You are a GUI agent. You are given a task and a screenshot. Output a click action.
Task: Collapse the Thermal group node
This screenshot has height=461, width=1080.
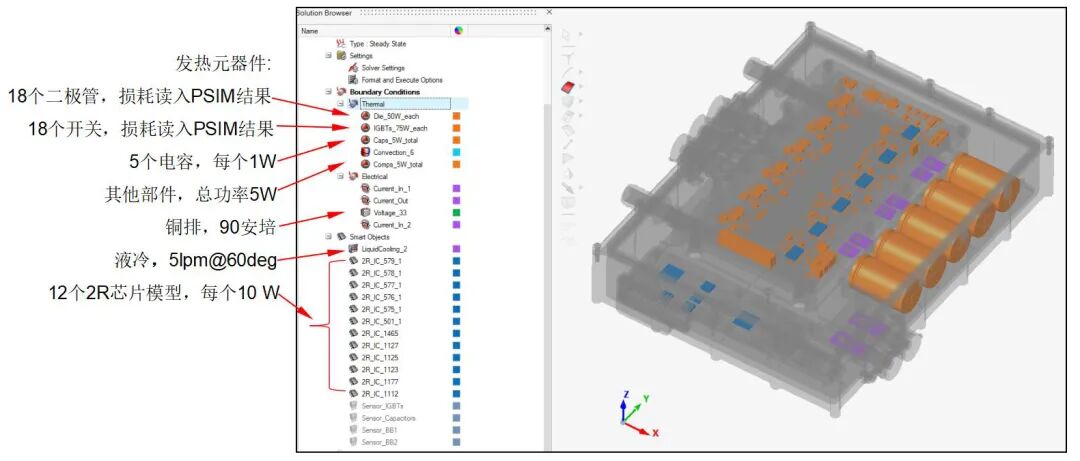[x=340, y=104]
